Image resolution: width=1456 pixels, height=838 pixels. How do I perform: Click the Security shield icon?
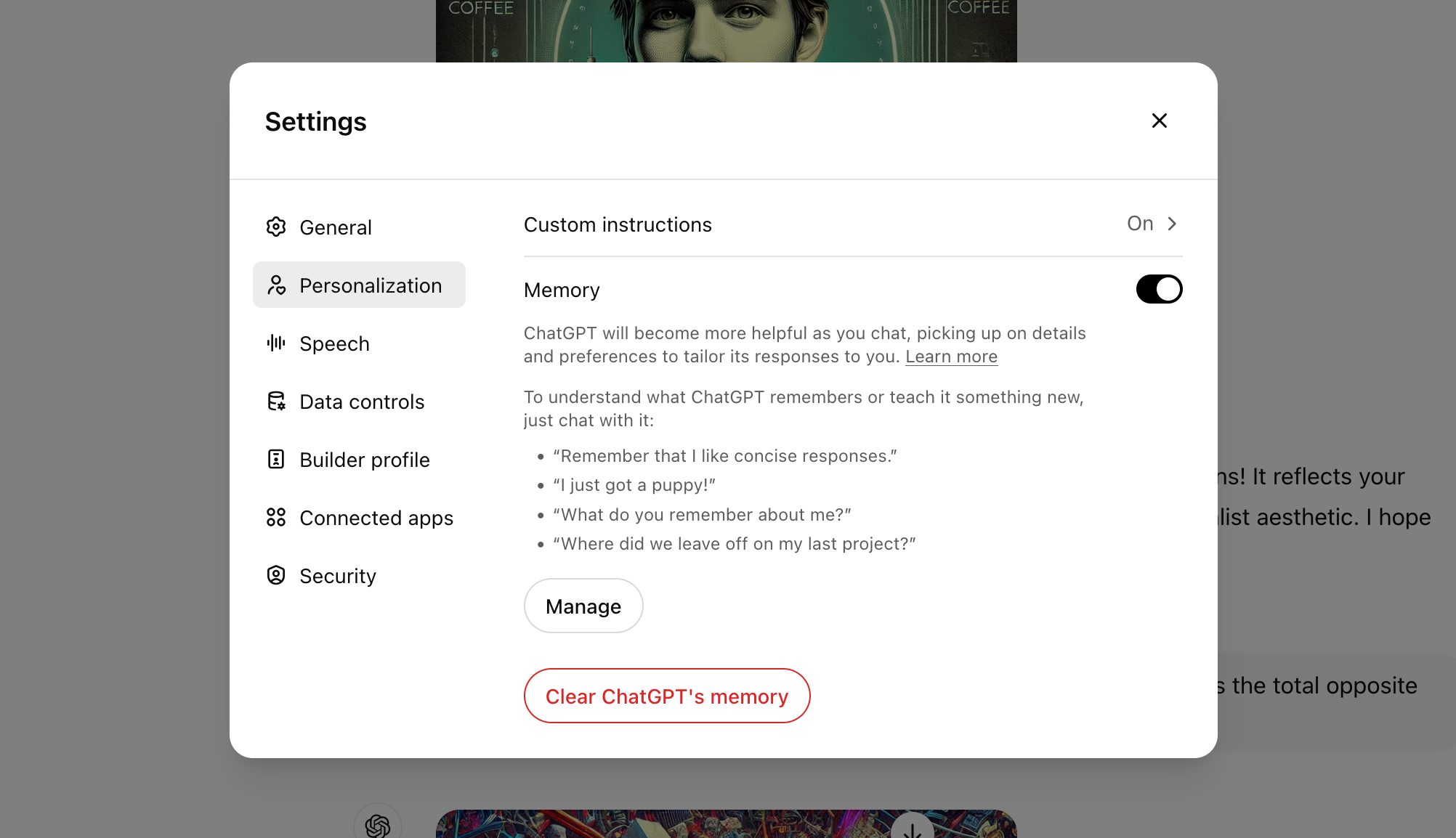pyautogui.click(x=276, y=575)
